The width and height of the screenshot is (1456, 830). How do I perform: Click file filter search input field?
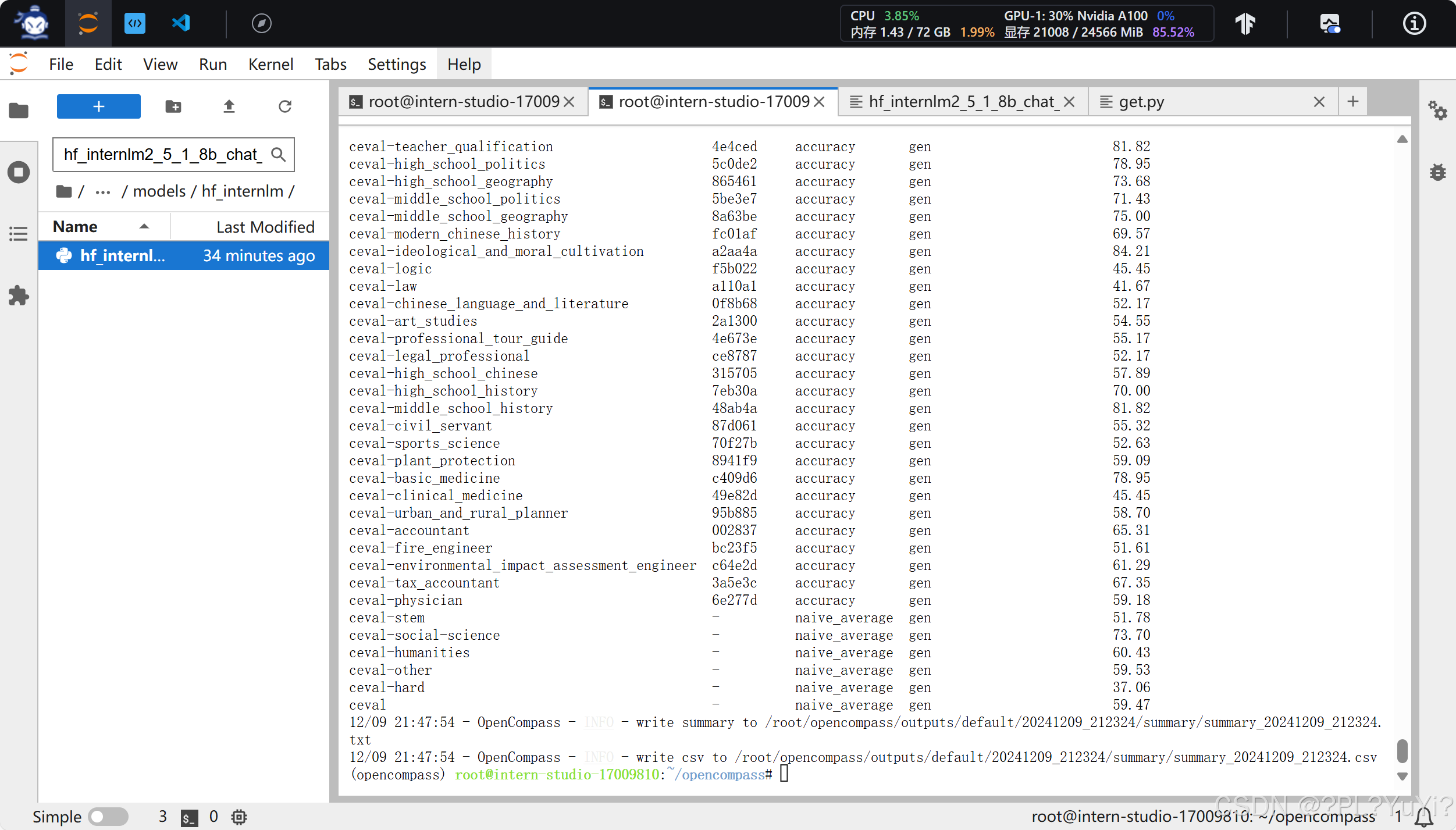pyautogui.click(x=163, y=155)
